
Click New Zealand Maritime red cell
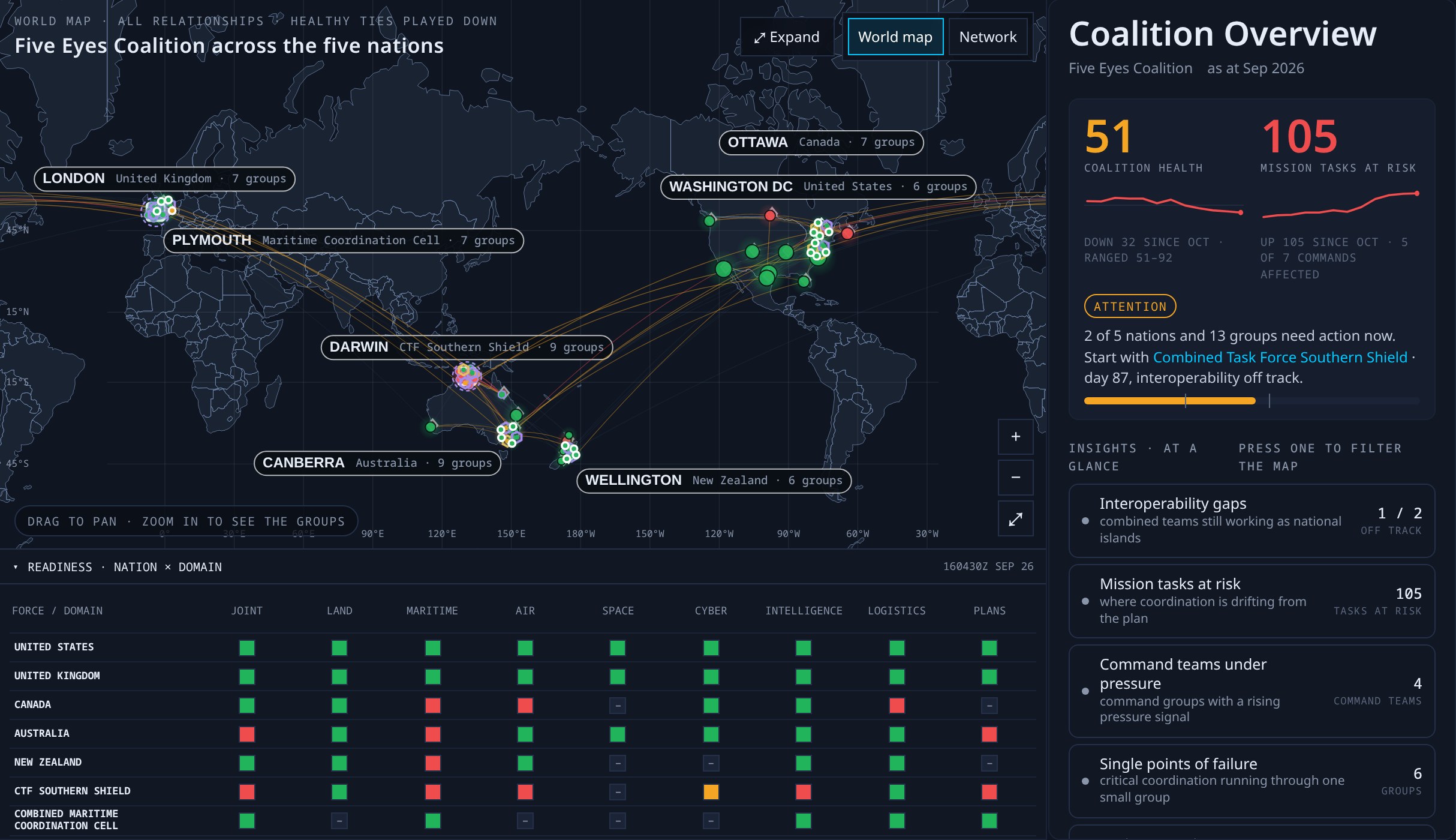click(432, 763)
